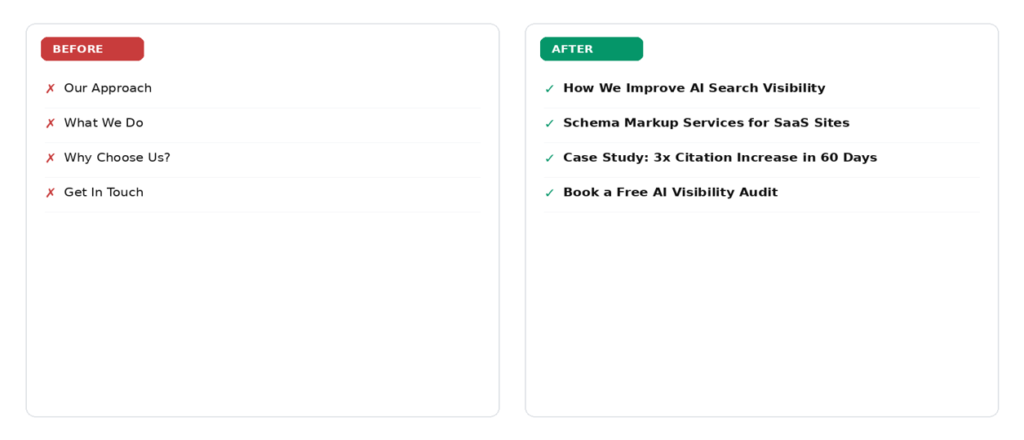Select the red BEFORE badge
Image resolution: width=1024 pixels, height=440 pixels.
pos(92,49)
